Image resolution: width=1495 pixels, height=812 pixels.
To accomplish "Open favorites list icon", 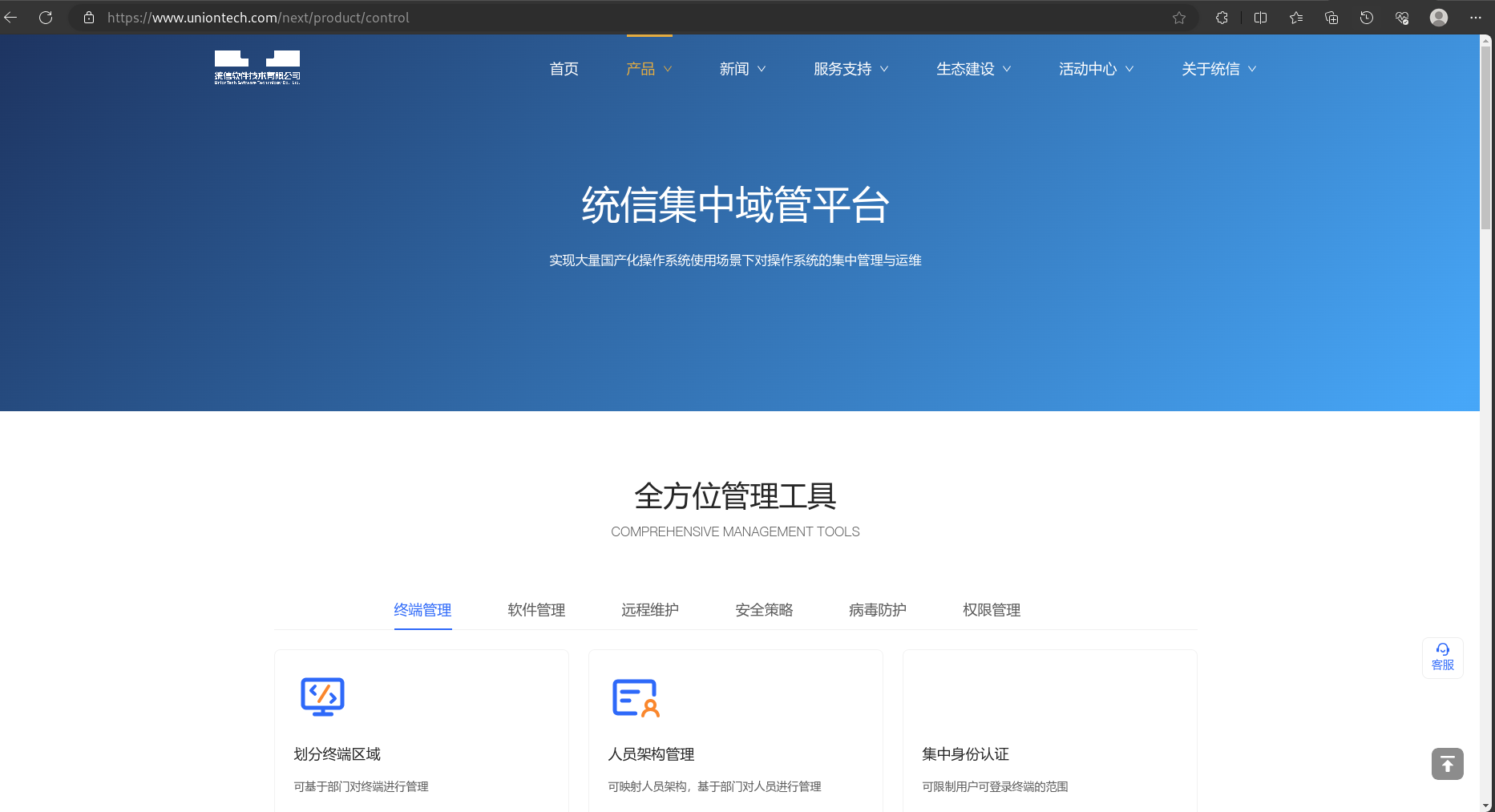I will tap(1296, 18).
